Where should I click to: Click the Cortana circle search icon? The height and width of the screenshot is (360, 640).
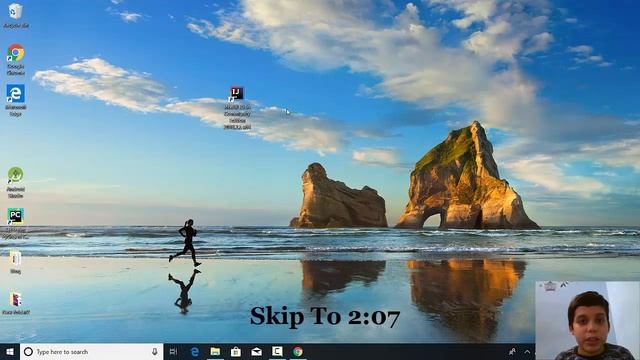click(28, 351)
